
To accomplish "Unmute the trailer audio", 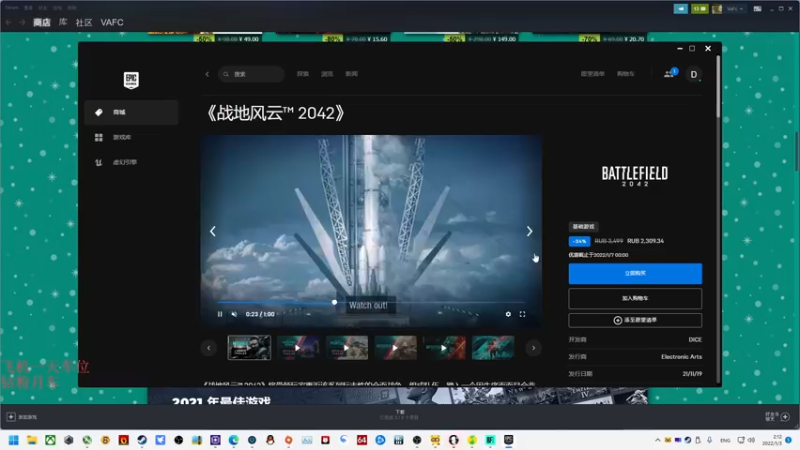I will coord(234,314).
